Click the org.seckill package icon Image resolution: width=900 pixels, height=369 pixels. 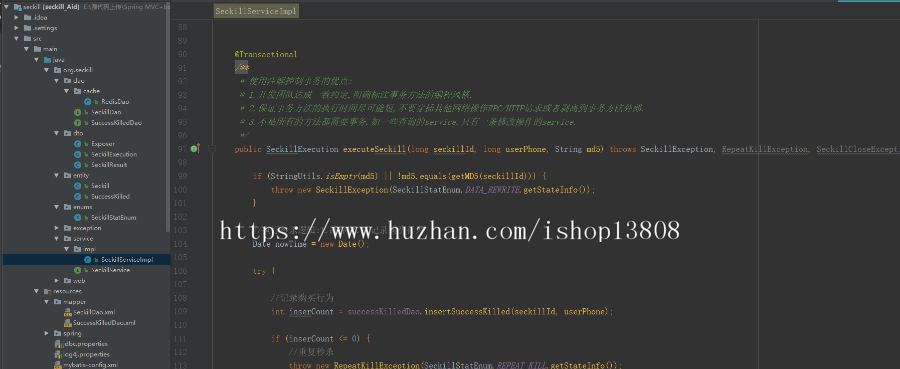point(57,70)
